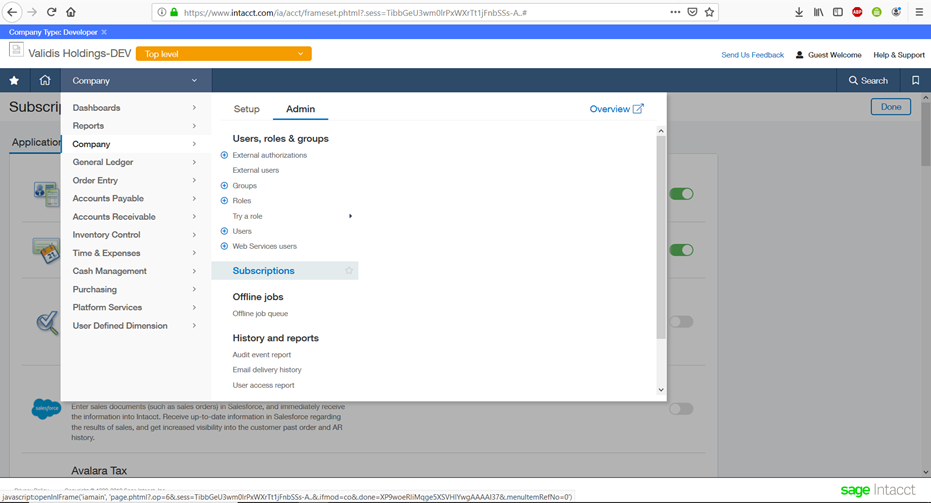Viewport: 931px width, 503px height.
Task: Toggle the second green subscription switch
Action: 681,250
